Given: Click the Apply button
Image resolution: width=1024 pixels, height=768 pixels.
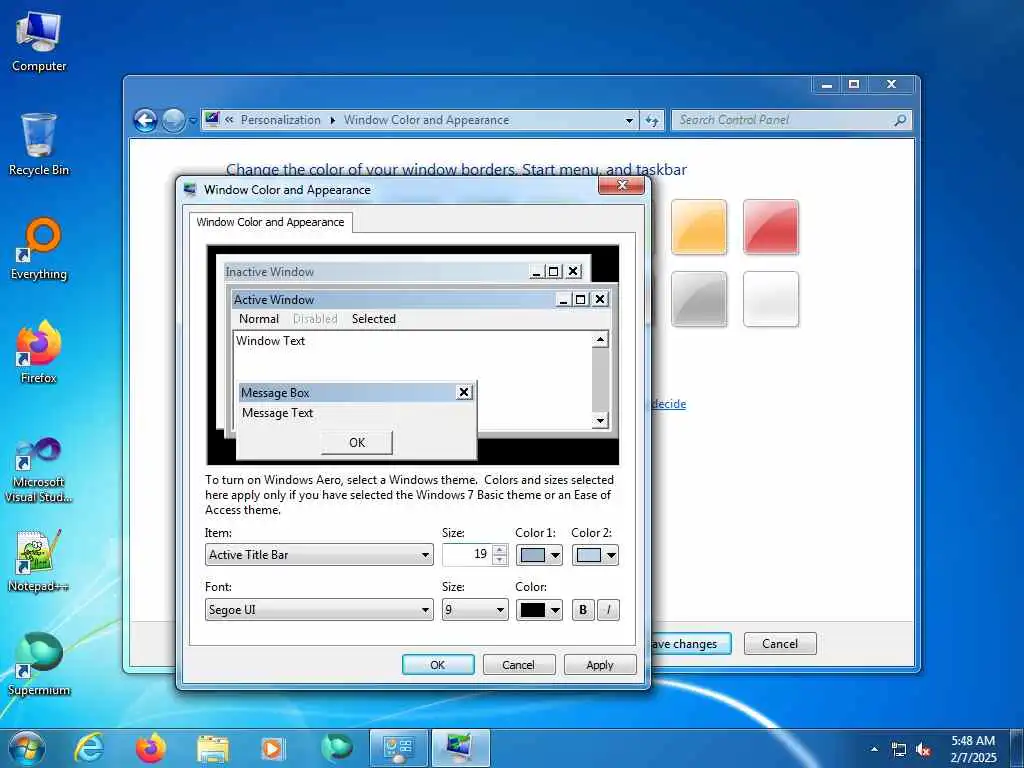Looking at the screenshot, I should (x=600, y=664).
